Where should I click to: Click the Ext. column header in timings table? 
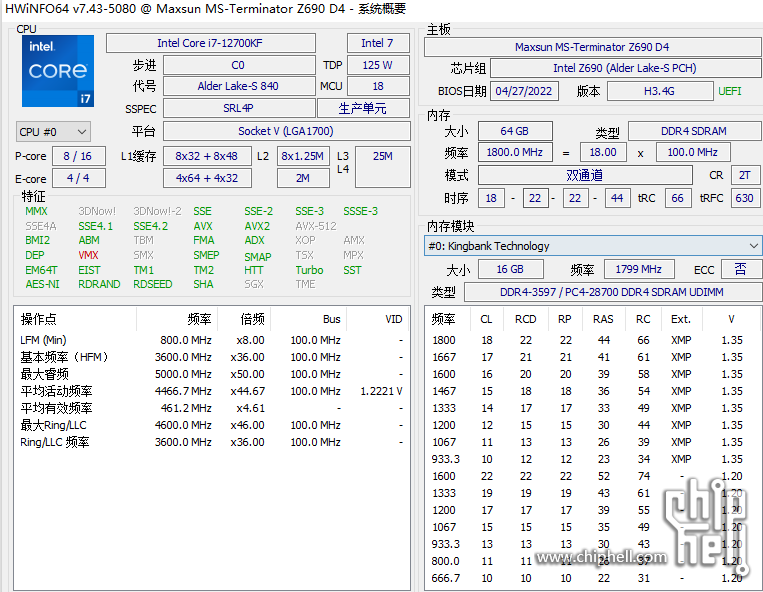tap(681, 319)
